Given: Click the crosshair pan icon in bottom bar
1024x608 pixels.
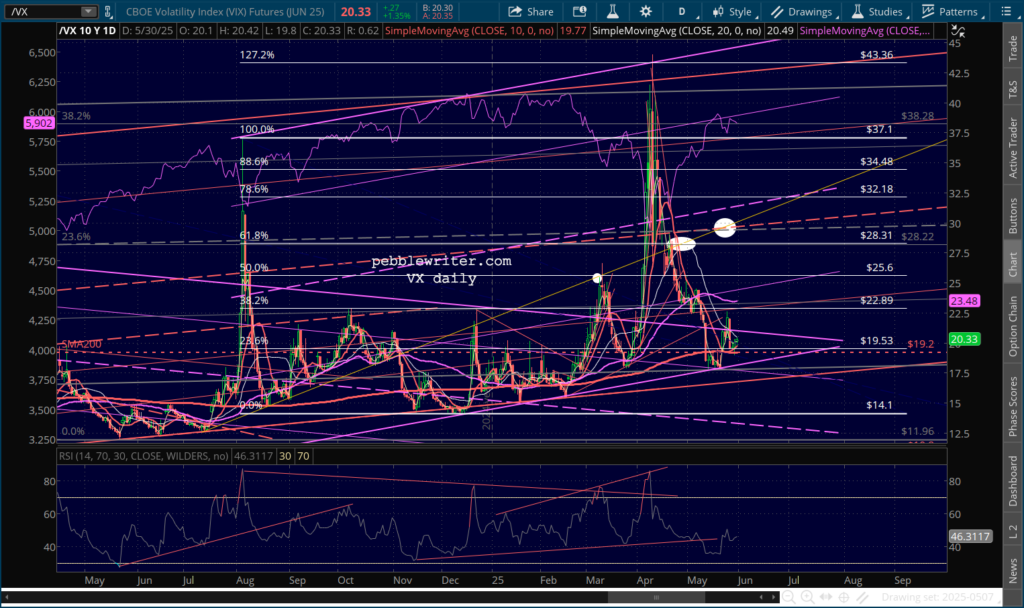Looking at the screenshot, I should tap(844, 597).
